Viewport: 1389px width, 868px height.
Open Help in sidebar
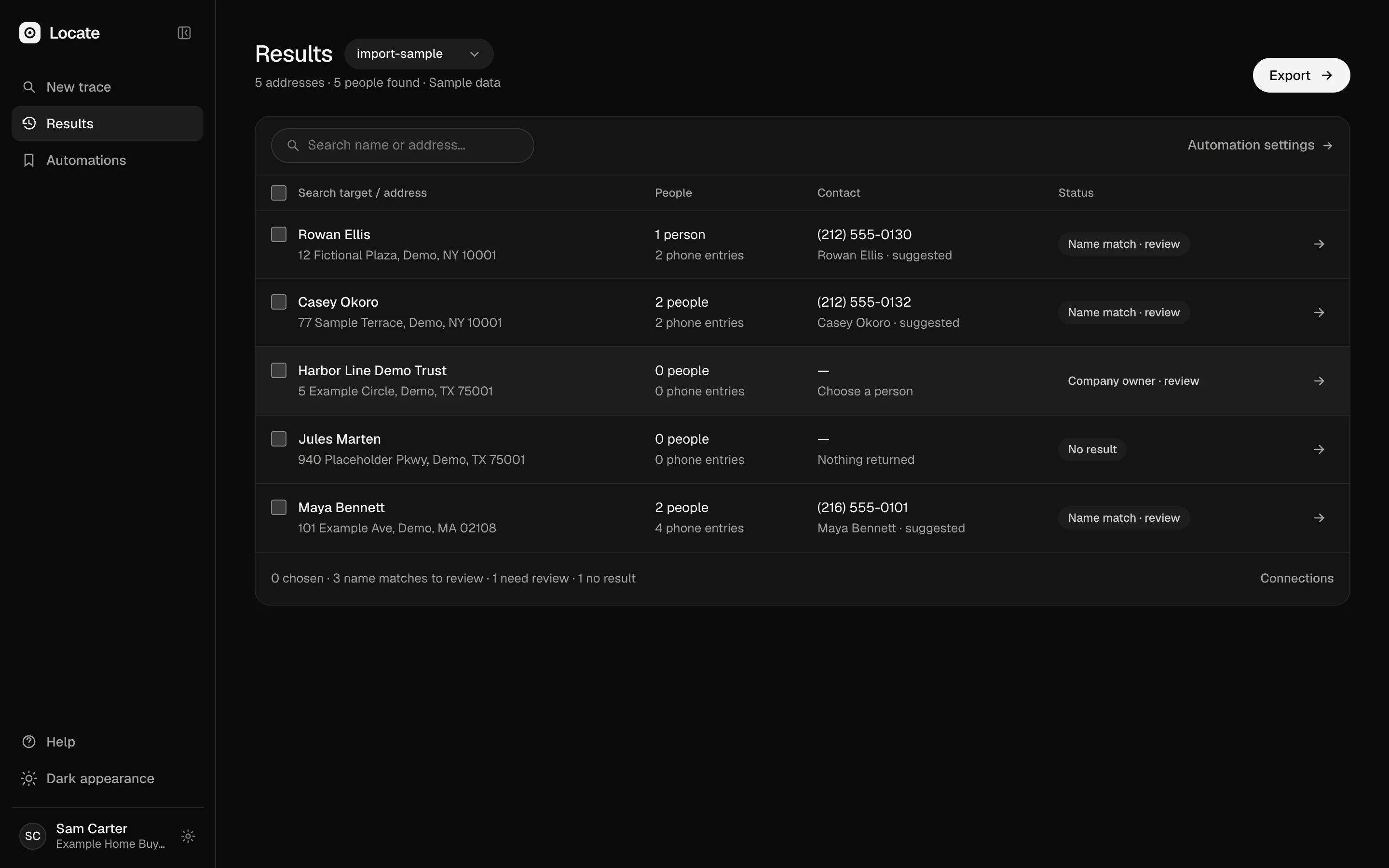[108, 742]
